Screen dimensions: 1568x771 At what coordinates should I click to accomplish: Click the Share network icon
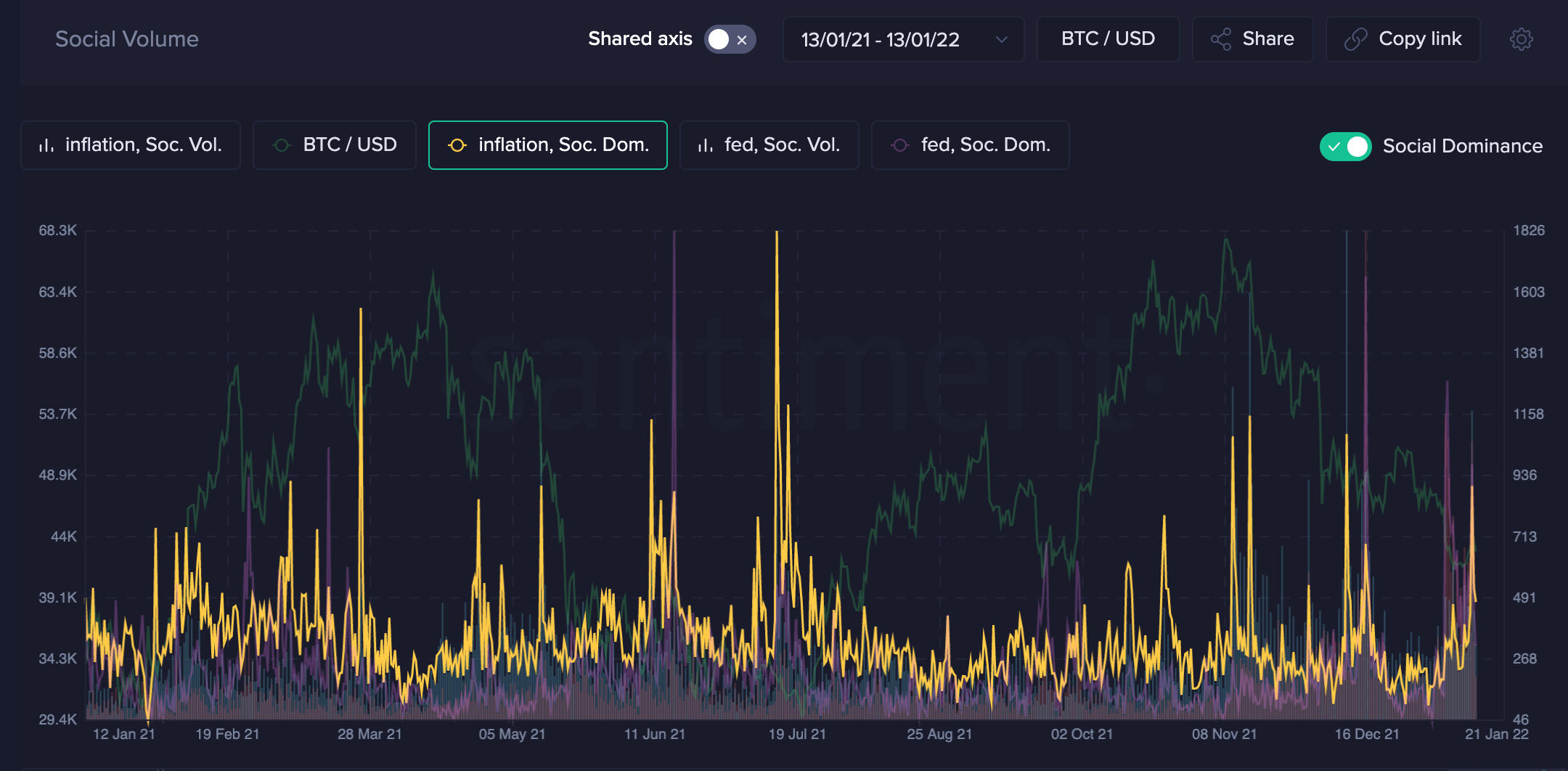click(1221, 39)
